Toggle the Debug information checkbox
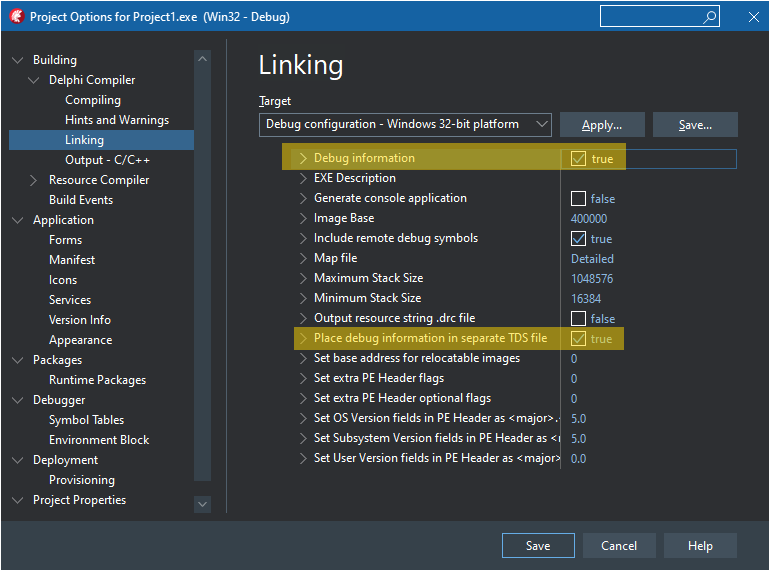The height and width of the screenshot is (571, 770). (578, 159)
